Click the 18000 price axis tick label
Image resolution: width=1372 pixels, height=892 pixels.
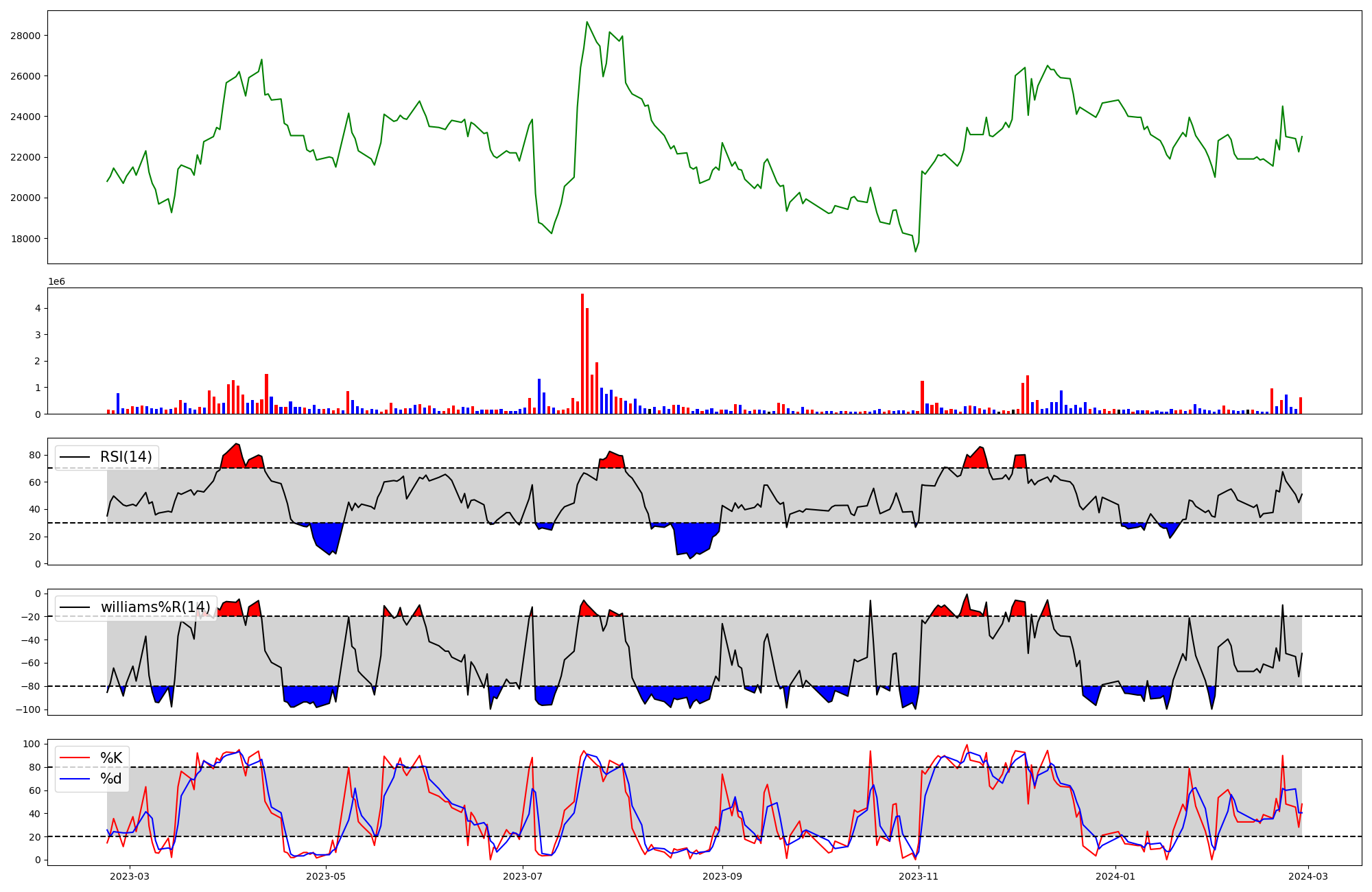pyautogui.click(x=25, y=239)
